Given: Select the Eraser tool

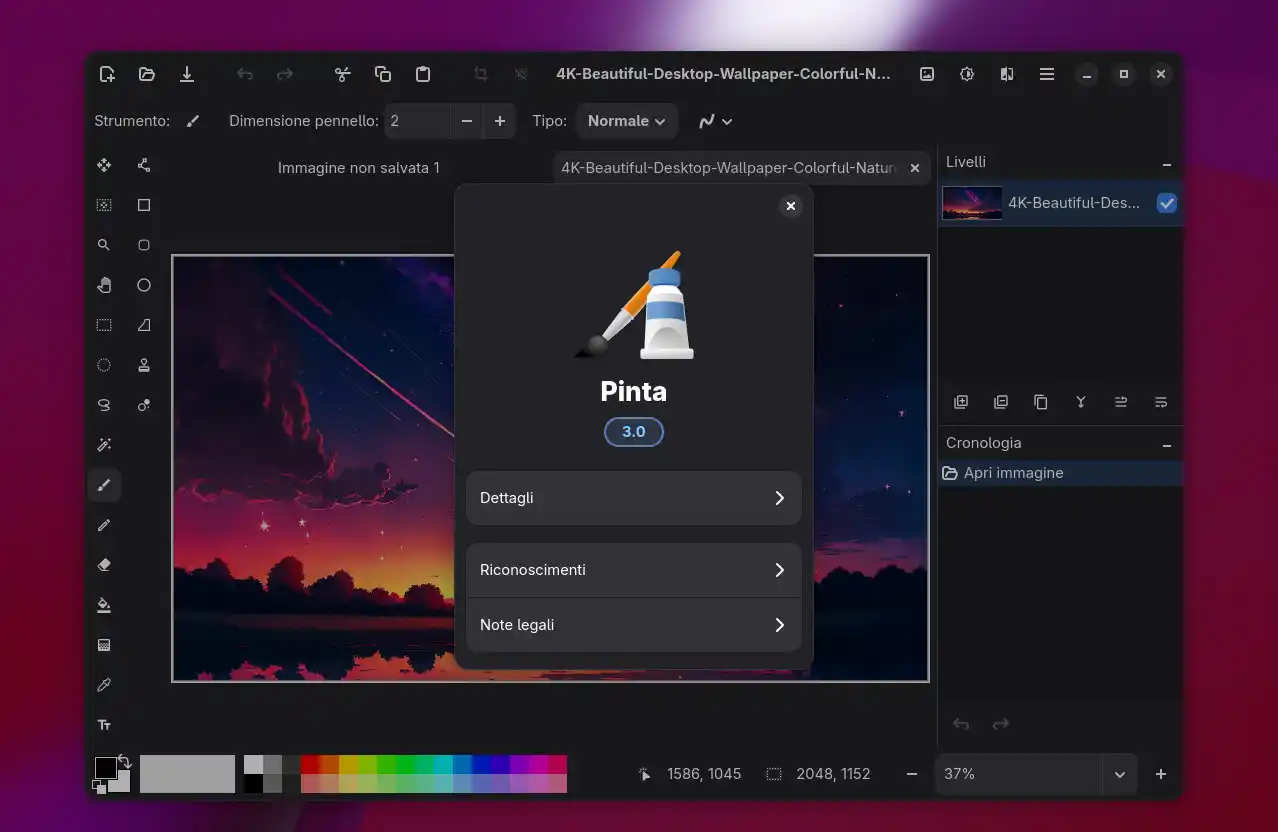Looking at the screenshot, I should [104, 565].
